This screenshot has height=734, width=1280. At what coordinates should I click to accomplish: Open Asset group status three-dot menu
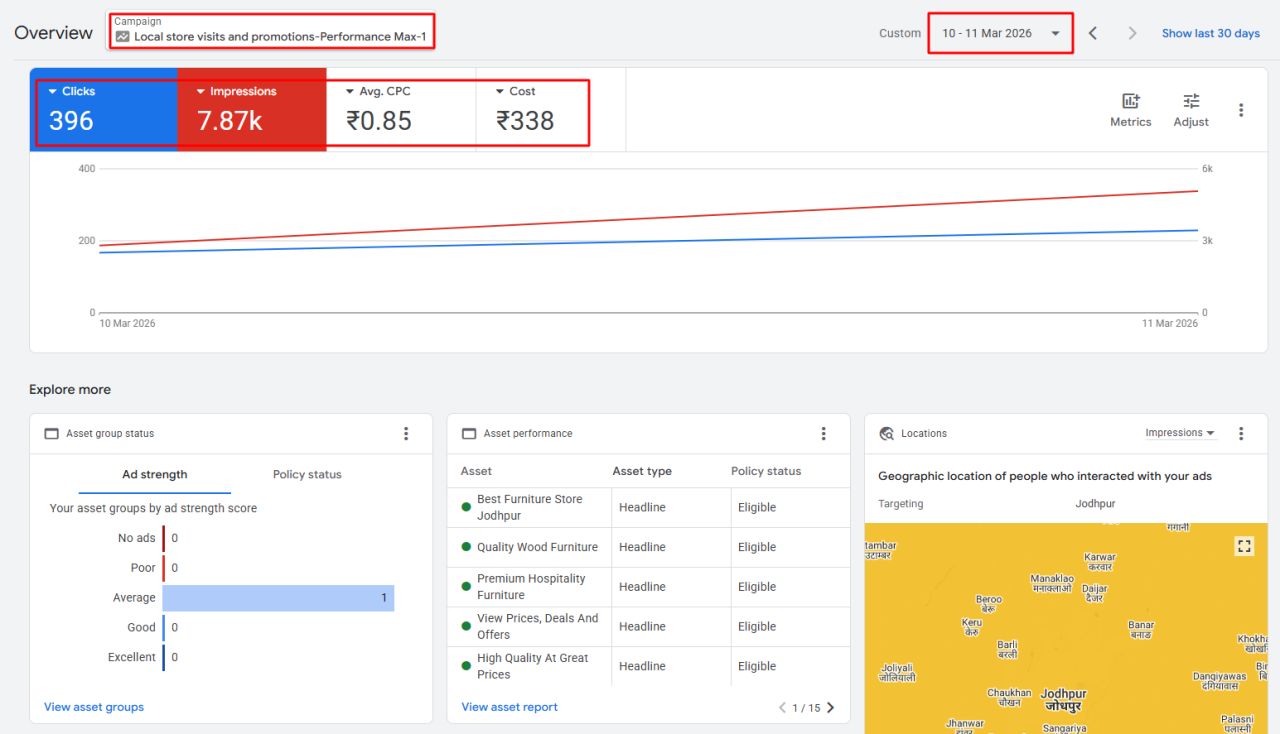[406, 433]
